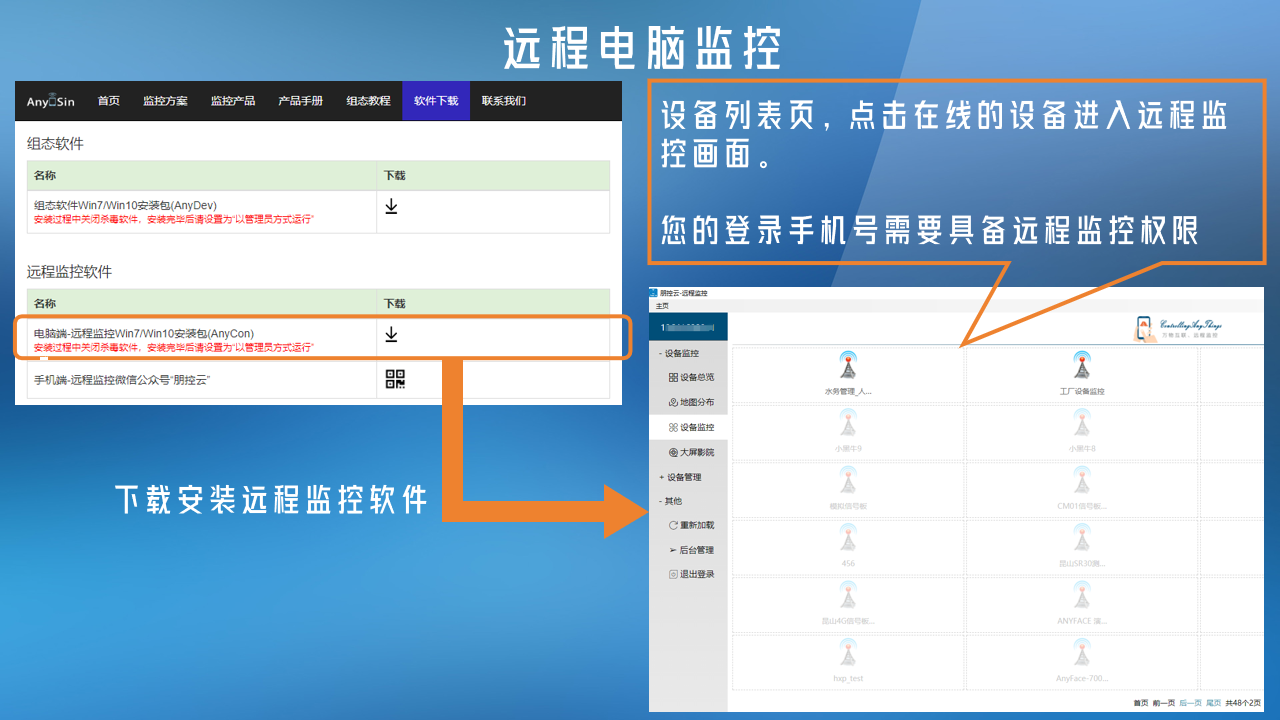Open the 水务管理 device tower icon
The width and height of the screenshot is (1280, 720).
point(848,366)
